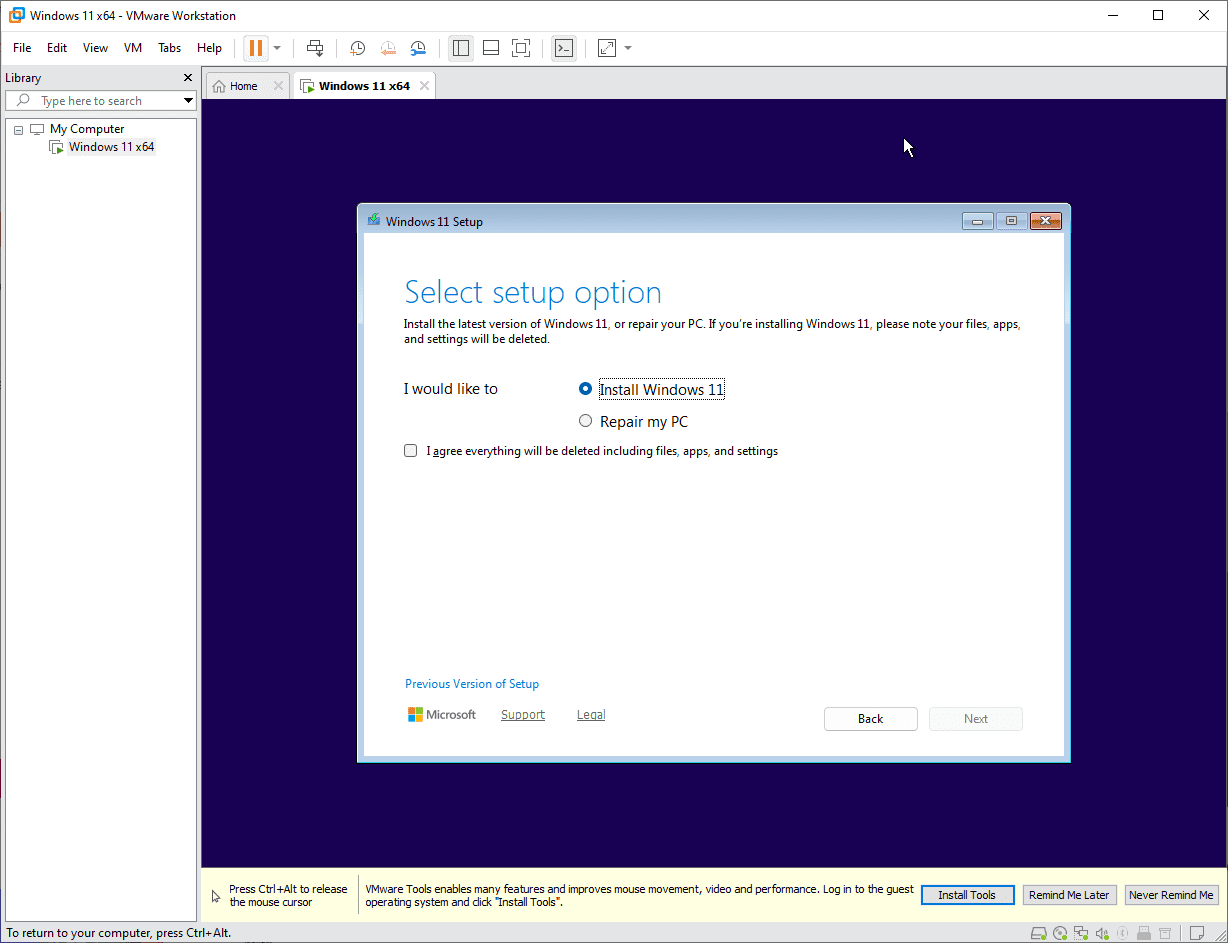This screenshot has width=1228, height=943.
Task: Take a snapshot of the VM
Action: pos(358,48)
